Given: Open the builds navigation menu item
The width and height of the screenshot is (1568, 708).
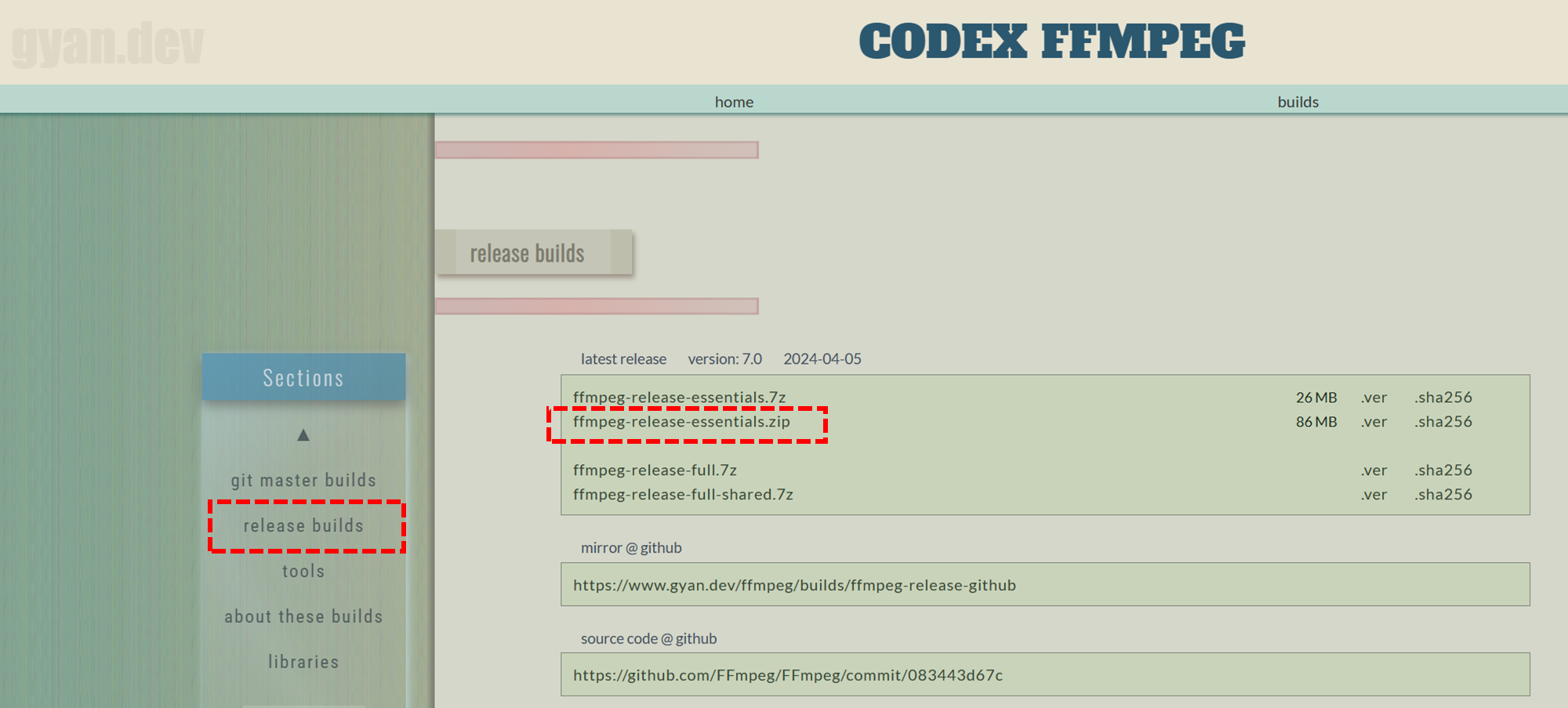Looking at the screenshot, I should point(1298,102).
